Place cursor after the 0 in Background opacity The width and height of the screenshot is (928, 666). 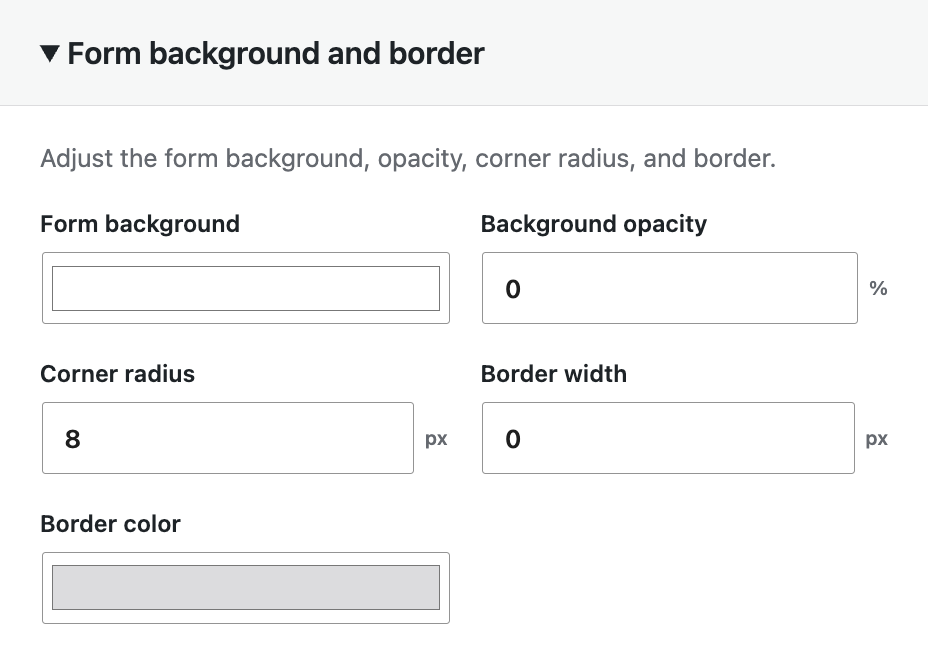523,289
